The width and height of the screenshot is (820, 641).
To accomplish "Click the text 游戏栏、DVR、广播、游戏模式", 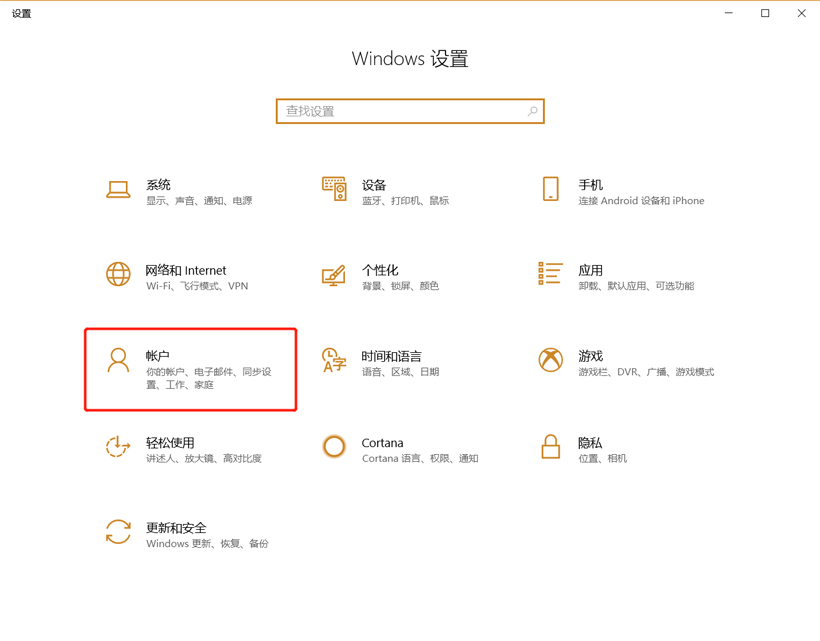I will [646, 372].
